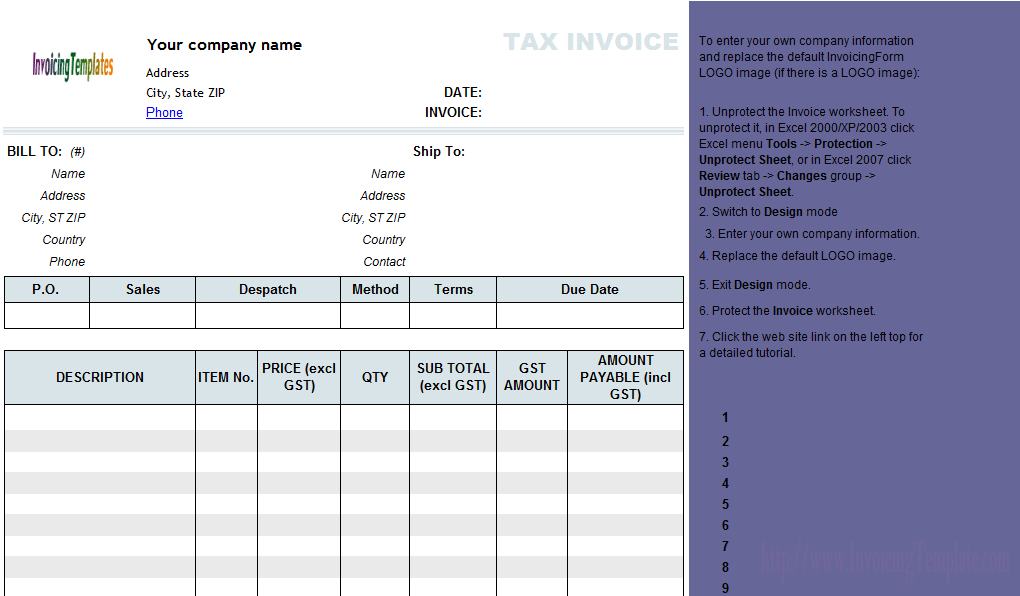Click the Sales column header

click(x=142, y=290)
